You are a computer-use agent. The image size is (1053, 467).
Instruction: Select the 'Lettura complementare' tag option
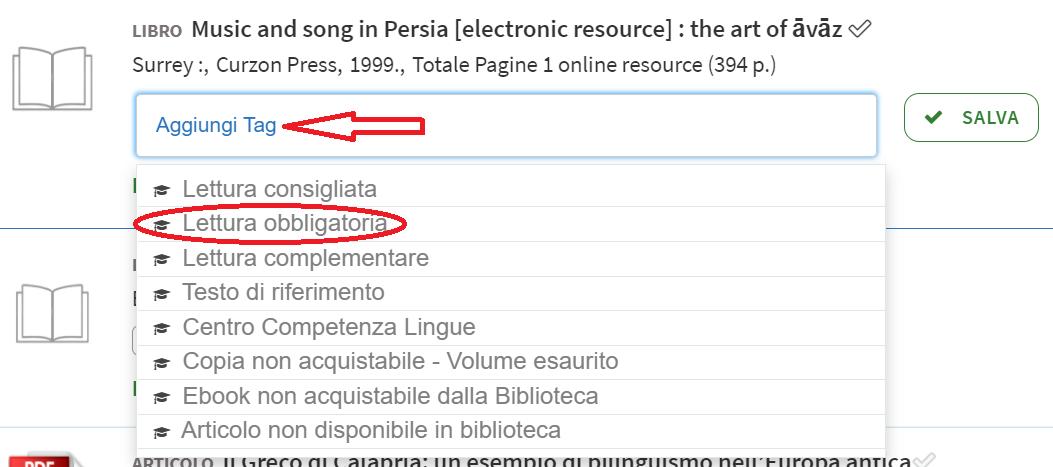pyautogui.click(x=305, y=258)
